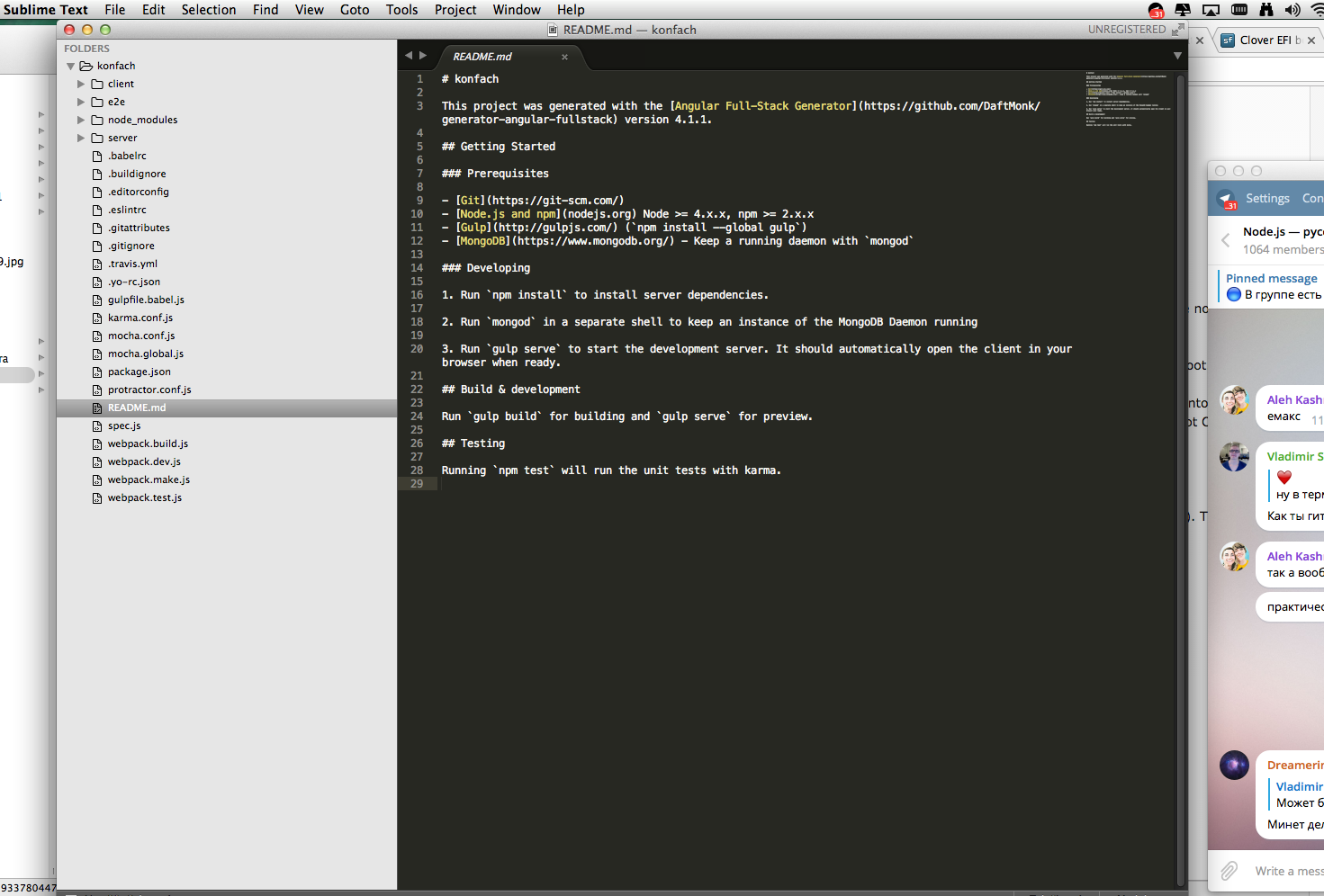Open the Goto menu

pos(355,10)
